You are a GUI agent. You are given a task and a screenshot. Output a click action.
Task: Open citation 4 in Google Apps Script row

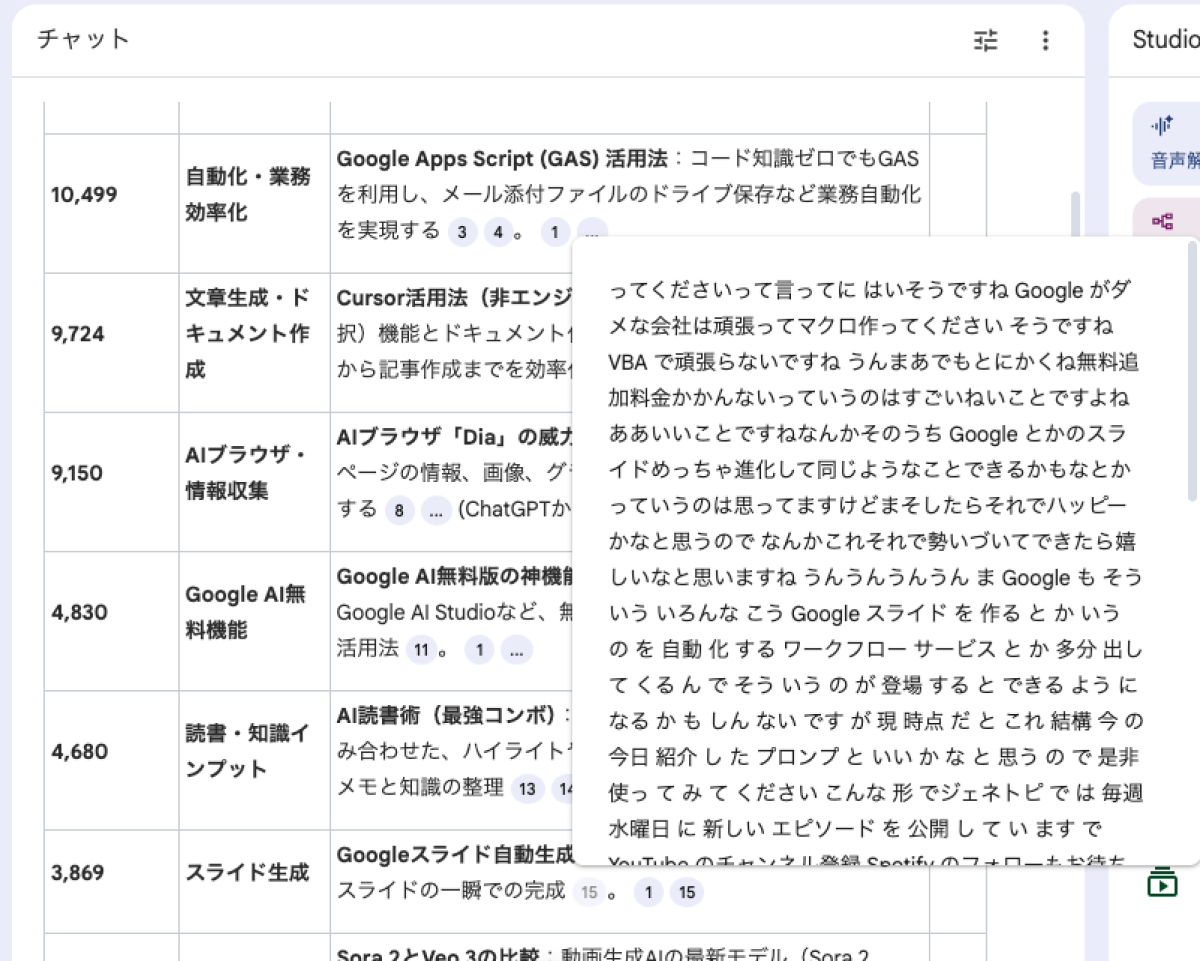tap(497, 232)
